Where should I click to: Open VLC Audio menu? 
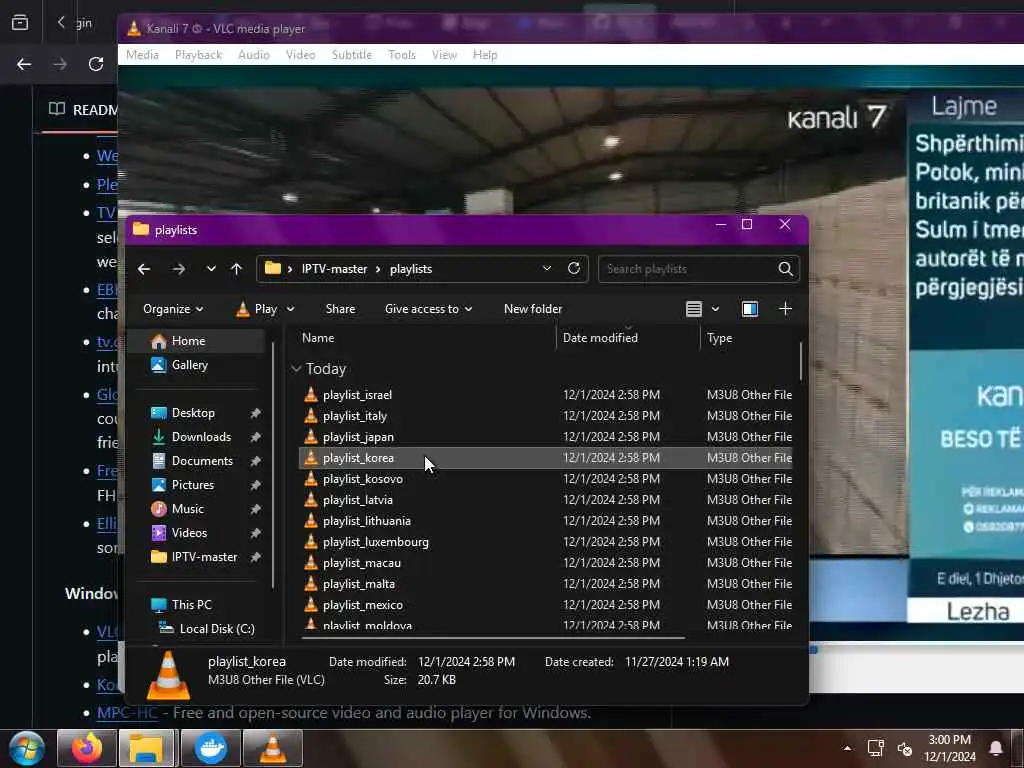click(x=254, y=55)
